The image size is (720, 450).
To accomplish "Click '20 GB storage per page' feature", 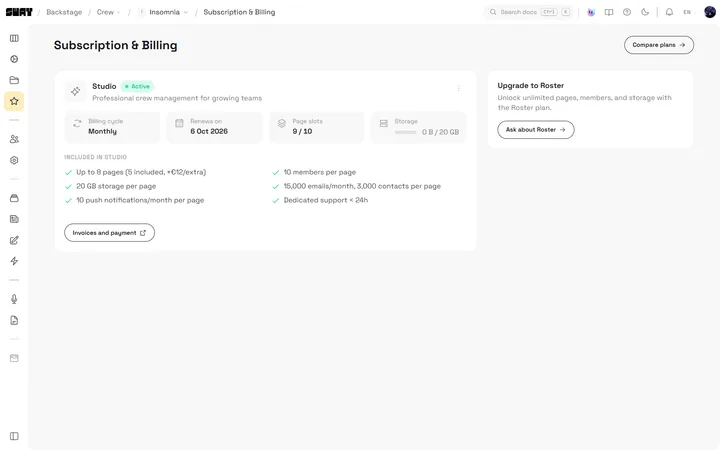I will pyautogui.click(x=116, y=186).
